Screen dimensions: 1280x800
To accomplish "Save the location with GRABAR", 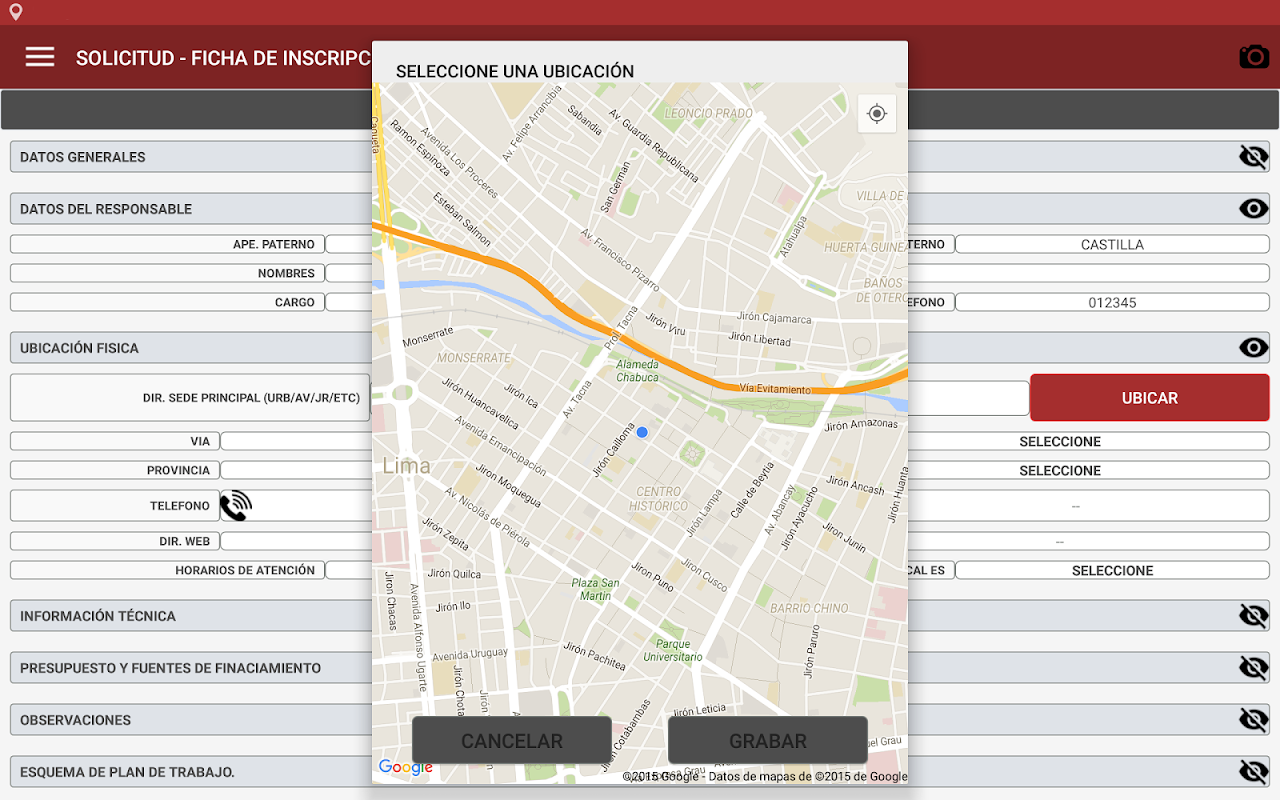I will (768, 741).
